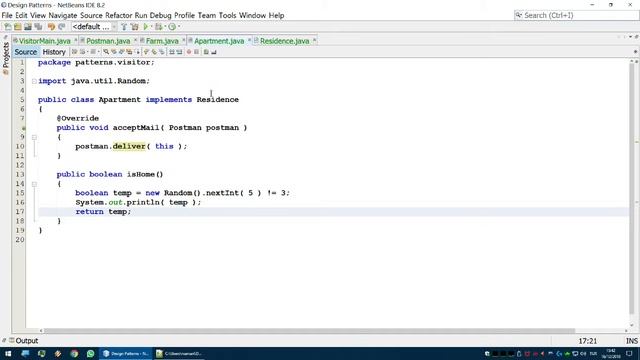The width and height of the screenshot is (640, 360).
Task: Open the editor tab list dropdown arrow
Action: point(630,37)
